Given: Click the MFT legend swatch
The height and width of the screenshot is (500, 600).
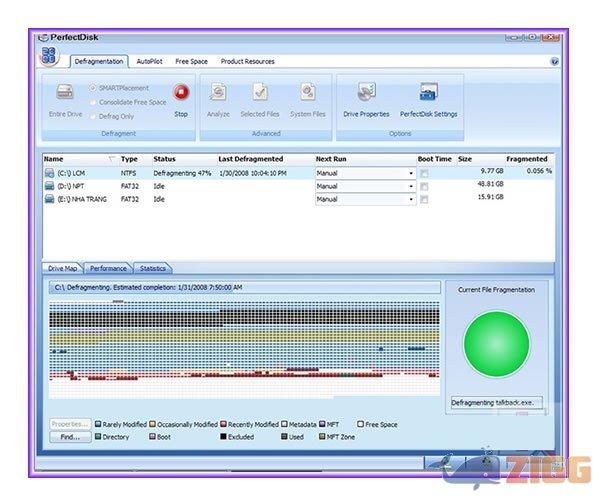Looking at the screenshot, I should (322, 424).
